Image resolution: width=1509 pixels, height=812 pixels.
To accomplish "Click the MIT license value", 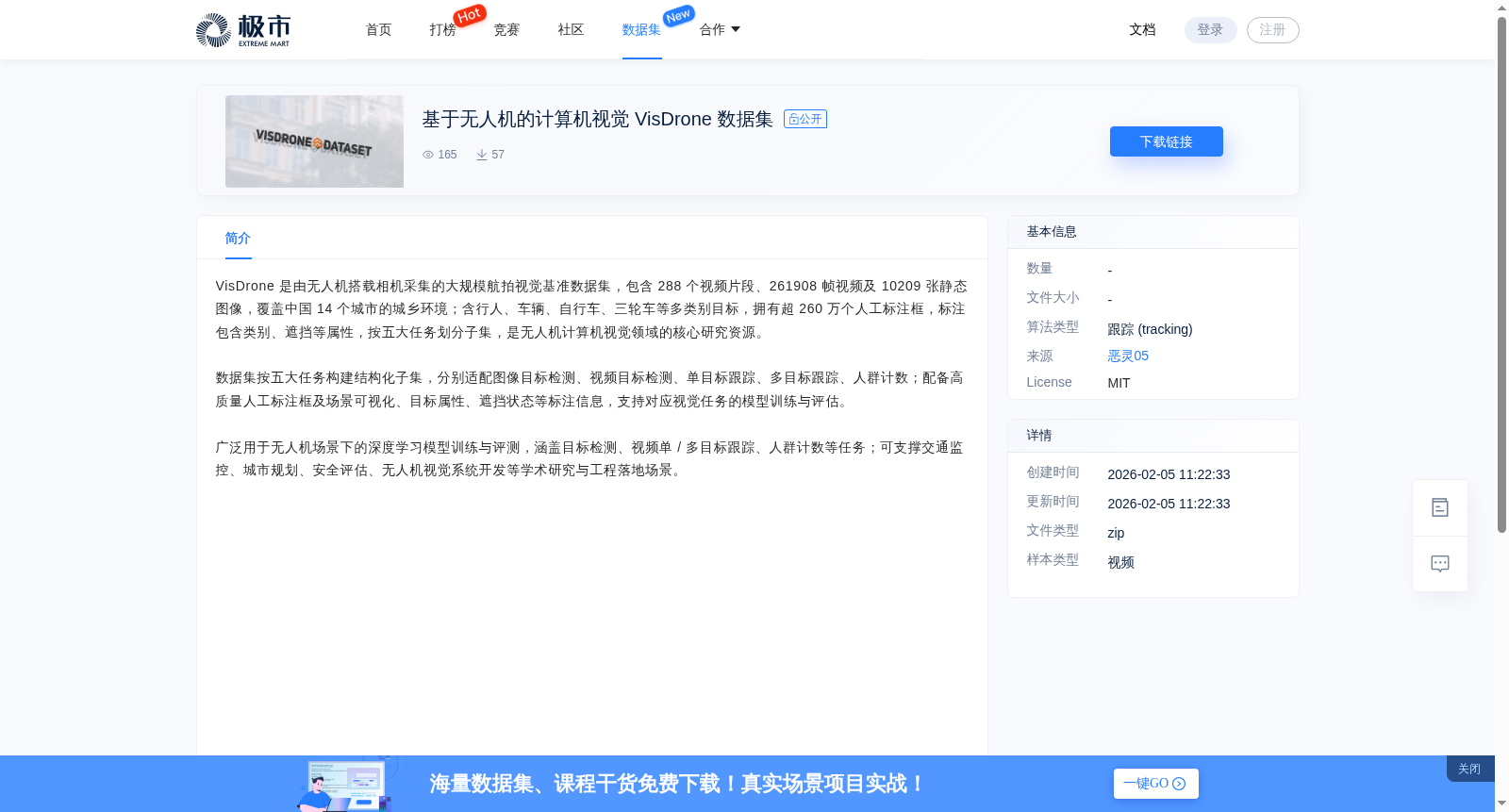I will click(x=1119, y=383).
